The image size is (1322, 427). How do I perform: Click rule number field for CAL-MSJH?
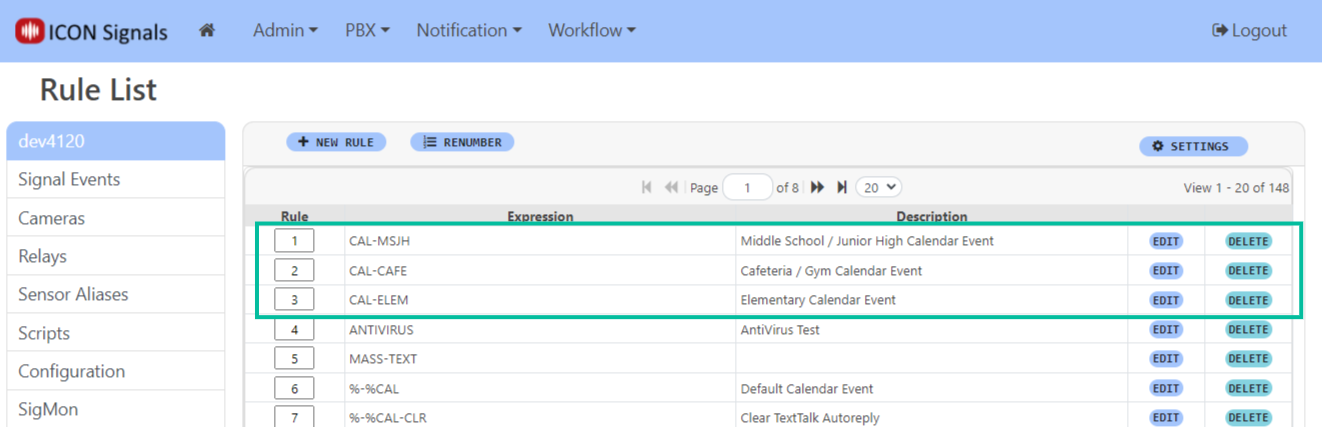[x=294, y=241]
